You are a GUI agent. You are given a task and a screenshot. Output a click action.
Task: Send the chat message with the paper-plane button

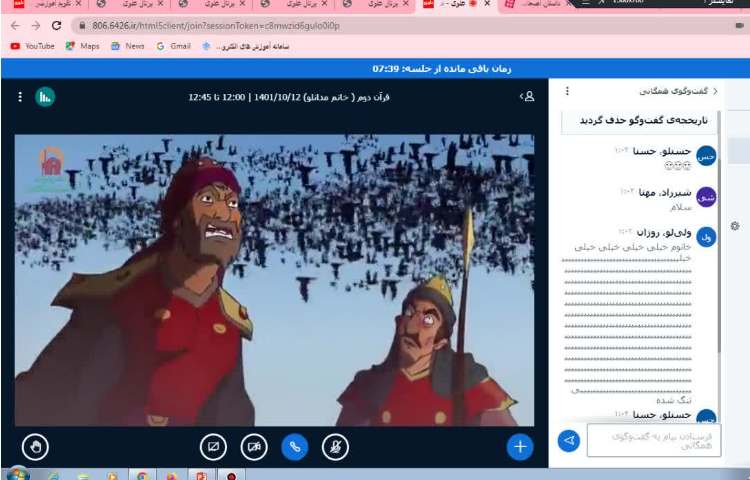569,440
